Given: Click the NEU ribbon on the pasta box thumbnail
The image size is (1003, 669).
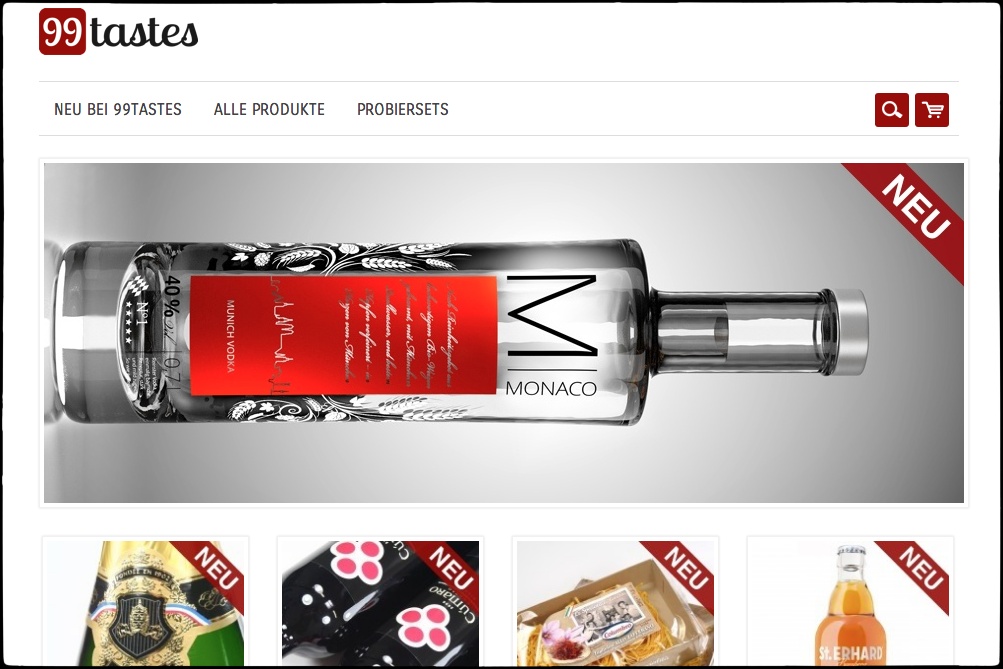Looking at the screenshot, I should pyautogui.click(x=684, y=571).
